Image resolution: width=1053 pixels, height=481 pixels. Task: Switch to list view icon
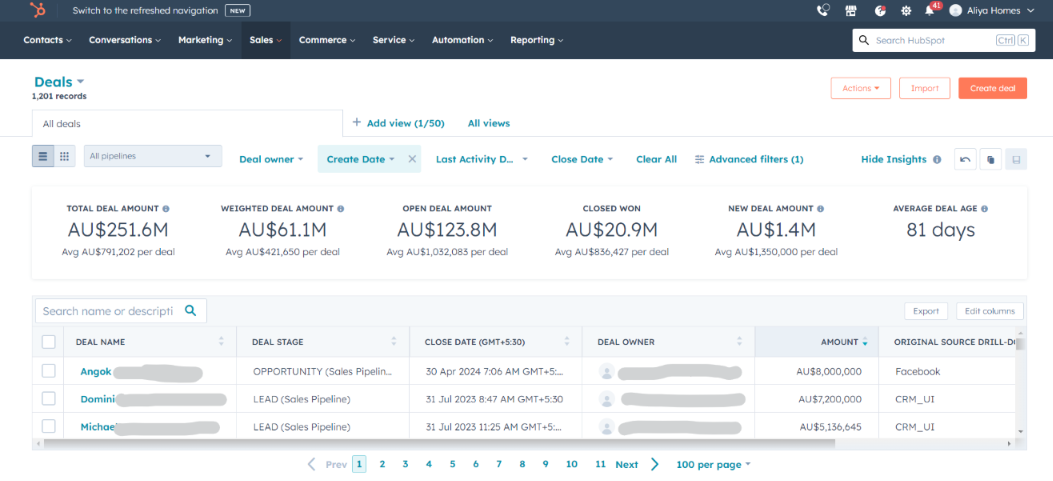(43, 157)
